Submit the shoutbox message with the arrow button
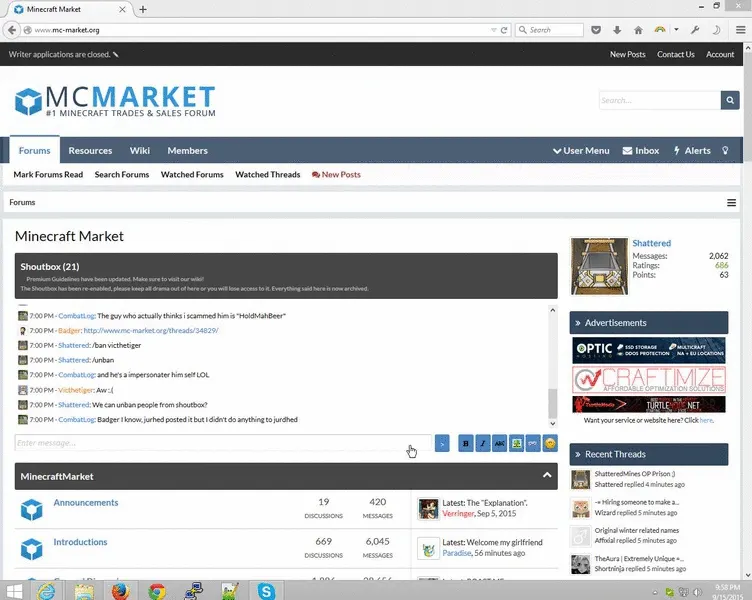This screenshot has width=752, height=600. (x=442, y=443)
